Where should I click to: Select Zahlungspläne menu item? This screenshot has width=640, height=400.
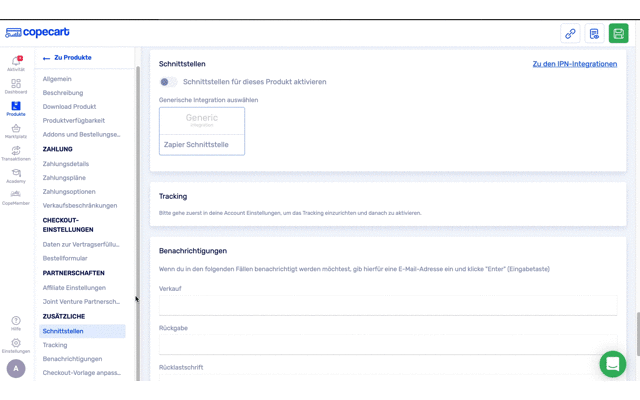64,178
